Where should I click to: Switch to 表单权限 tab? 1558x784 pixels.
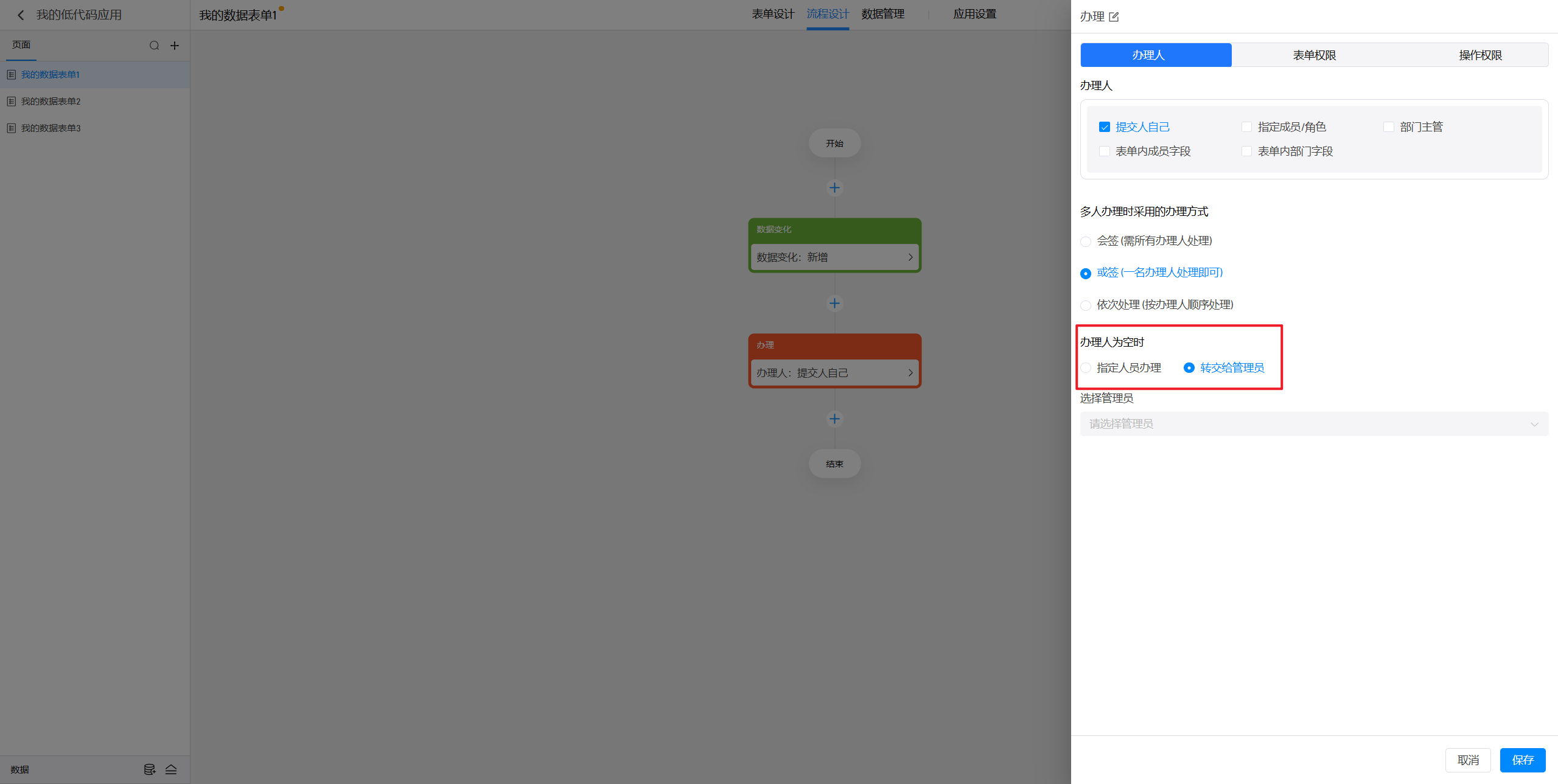(1314, 55)
